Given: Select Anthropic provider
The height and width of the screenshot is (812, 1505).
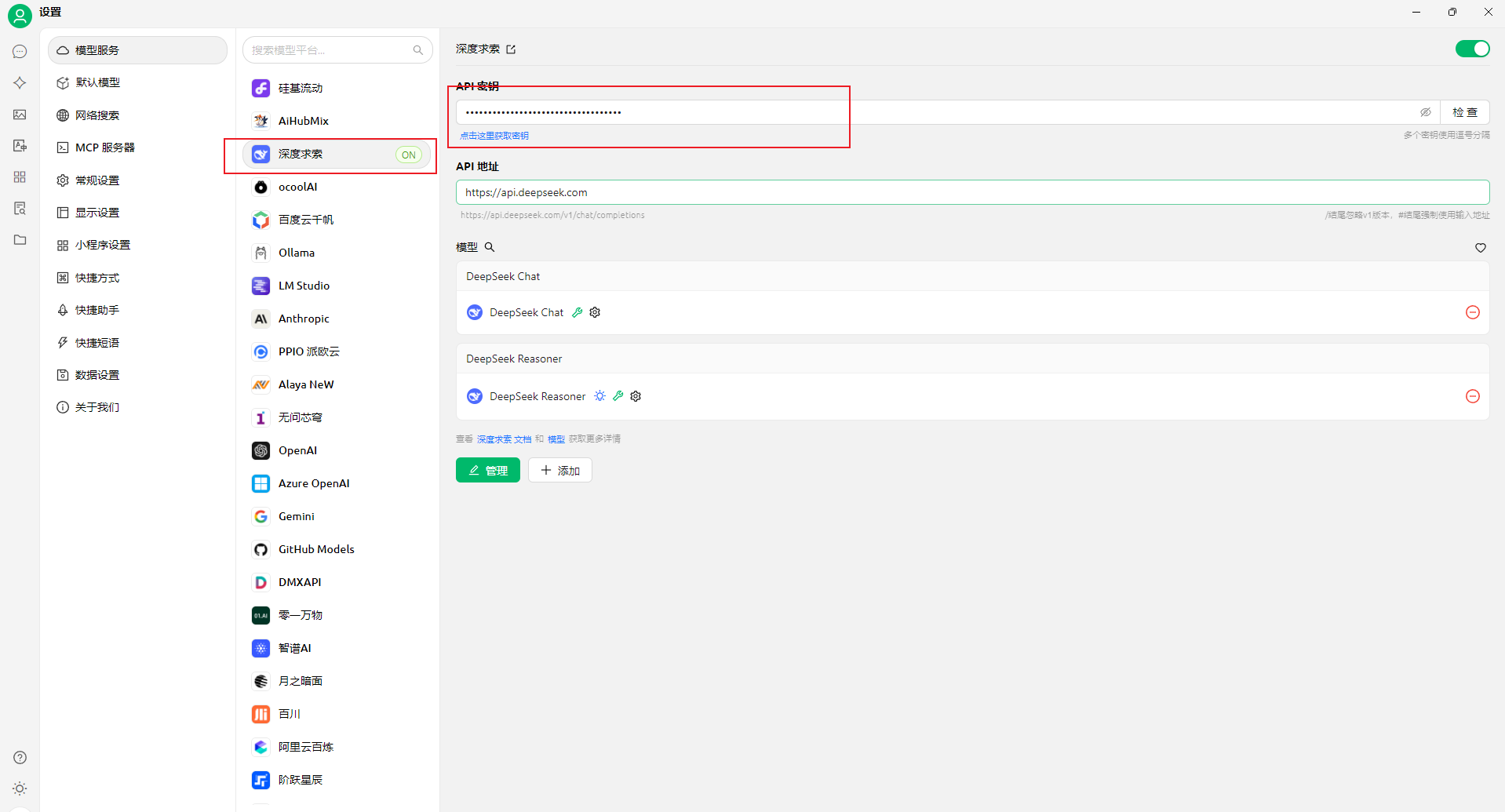Looking at the screenshot, I should (x=337, y=319).
